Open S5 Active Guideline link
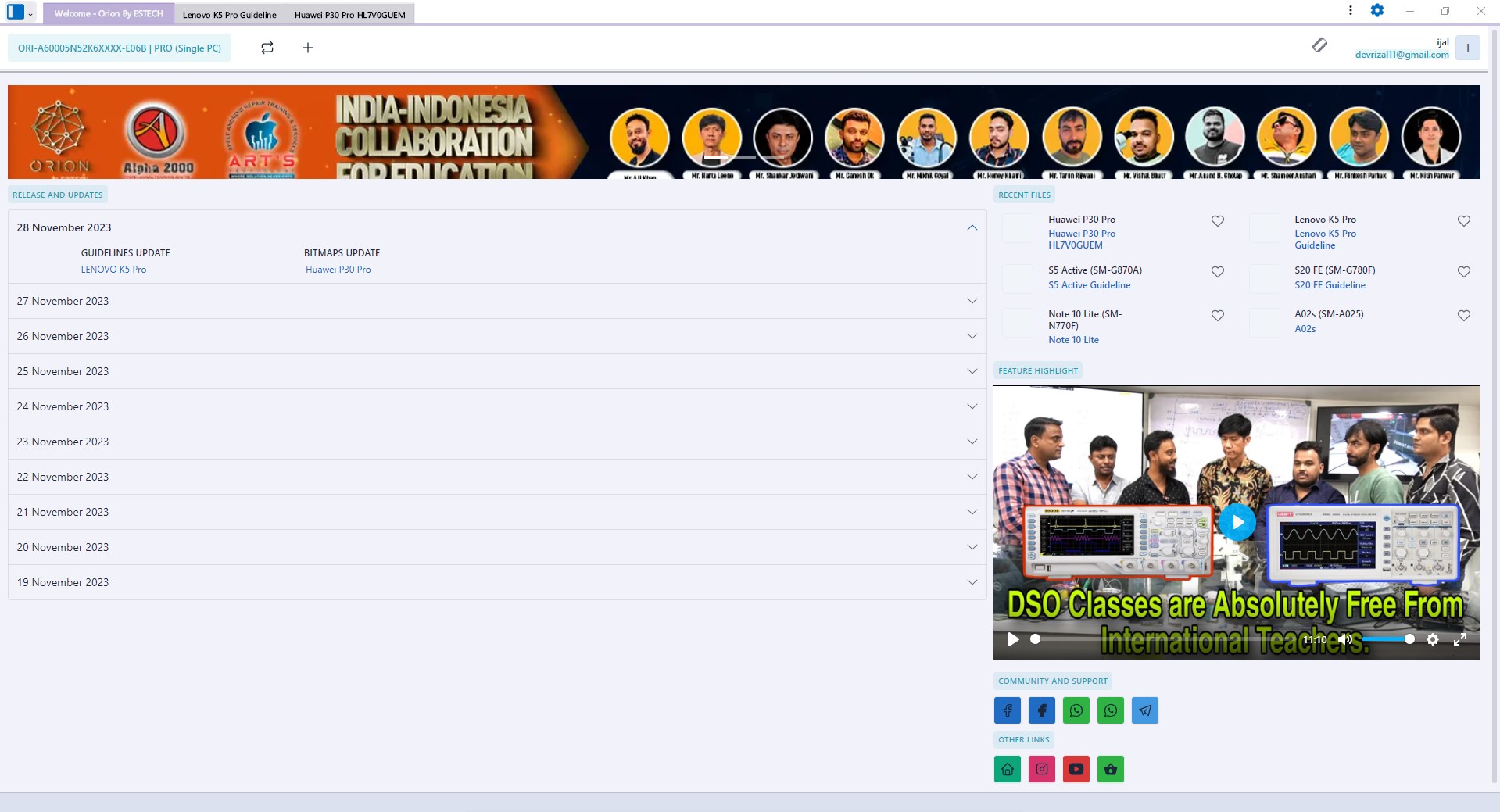1500x812 pixels. tap(1090, 285)
